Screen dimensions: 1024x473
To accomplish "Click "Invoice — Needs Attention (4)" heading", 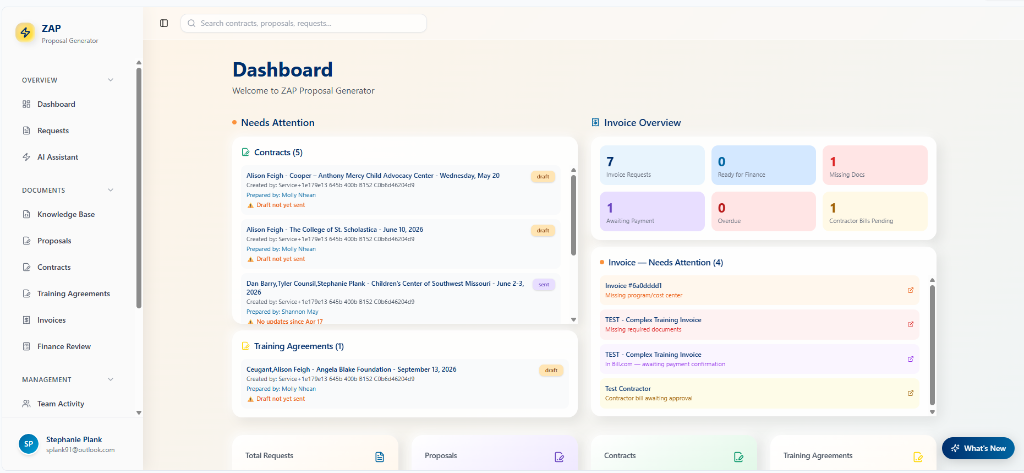I will coord(665,262).
